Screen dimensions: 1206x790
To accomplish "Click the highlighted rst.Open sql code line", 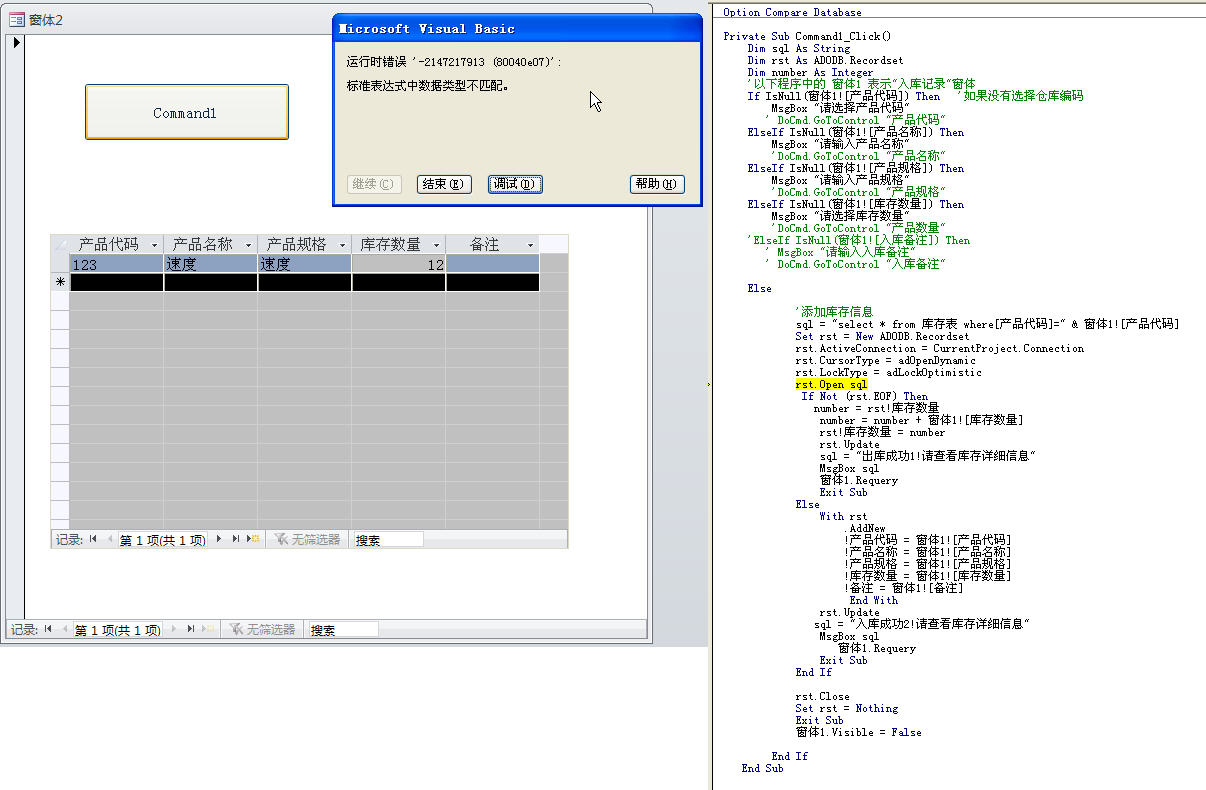I will pyautogui.click(x=831, y=384).
